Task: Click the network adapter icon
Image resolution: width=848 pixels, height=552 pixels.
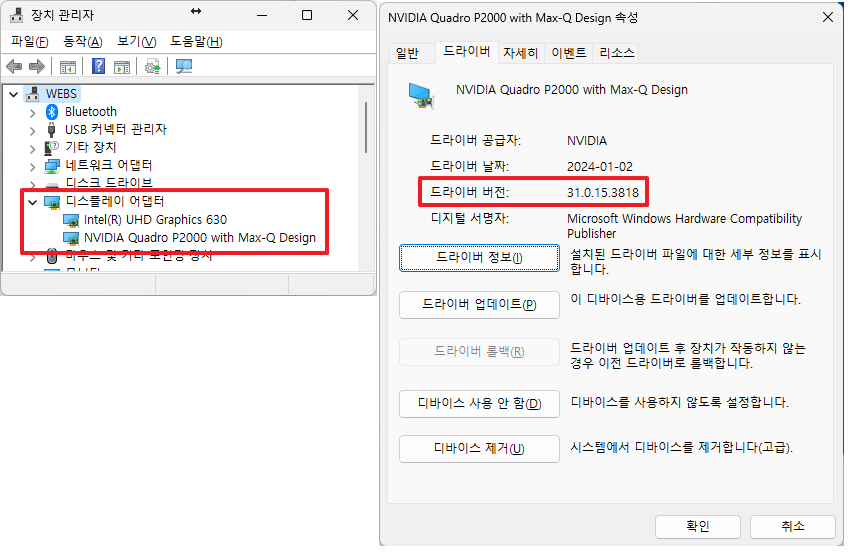Action: [x=52, y=165]
